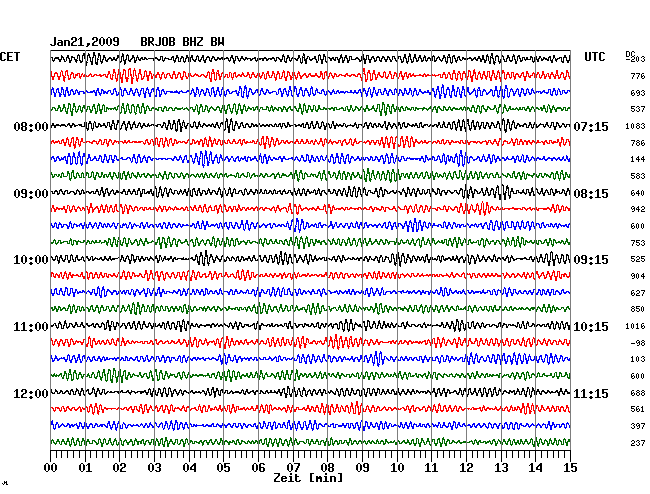Click the 10:15 UTC time label
Image resolution: width=650 pixels, height=494 pixels.
(591, 327)
